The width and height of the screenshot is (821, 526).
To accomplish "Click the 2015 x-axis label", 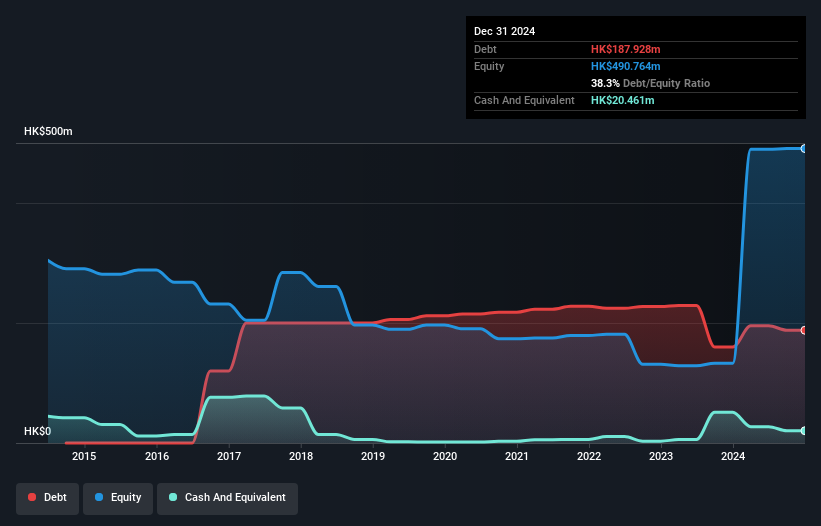I will [x=84, y=456].
